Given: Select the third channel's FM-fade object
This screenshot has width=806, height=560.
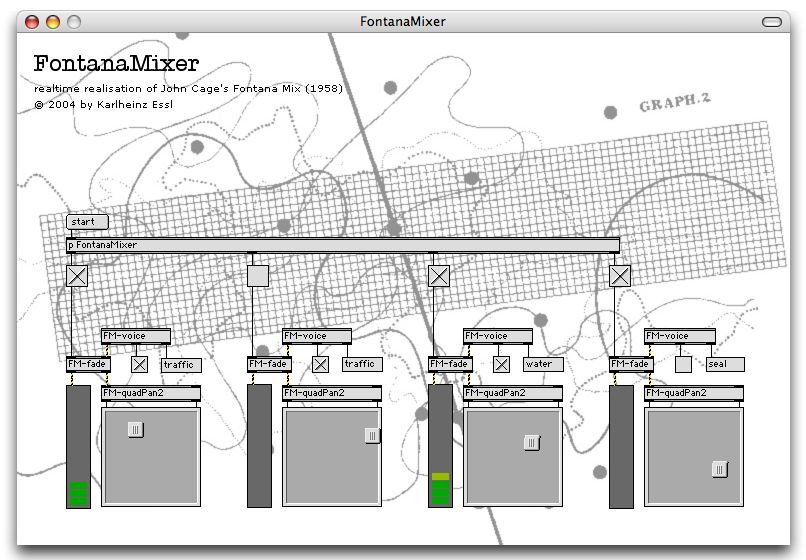Looking at the screenshot, I should (450, 364).
